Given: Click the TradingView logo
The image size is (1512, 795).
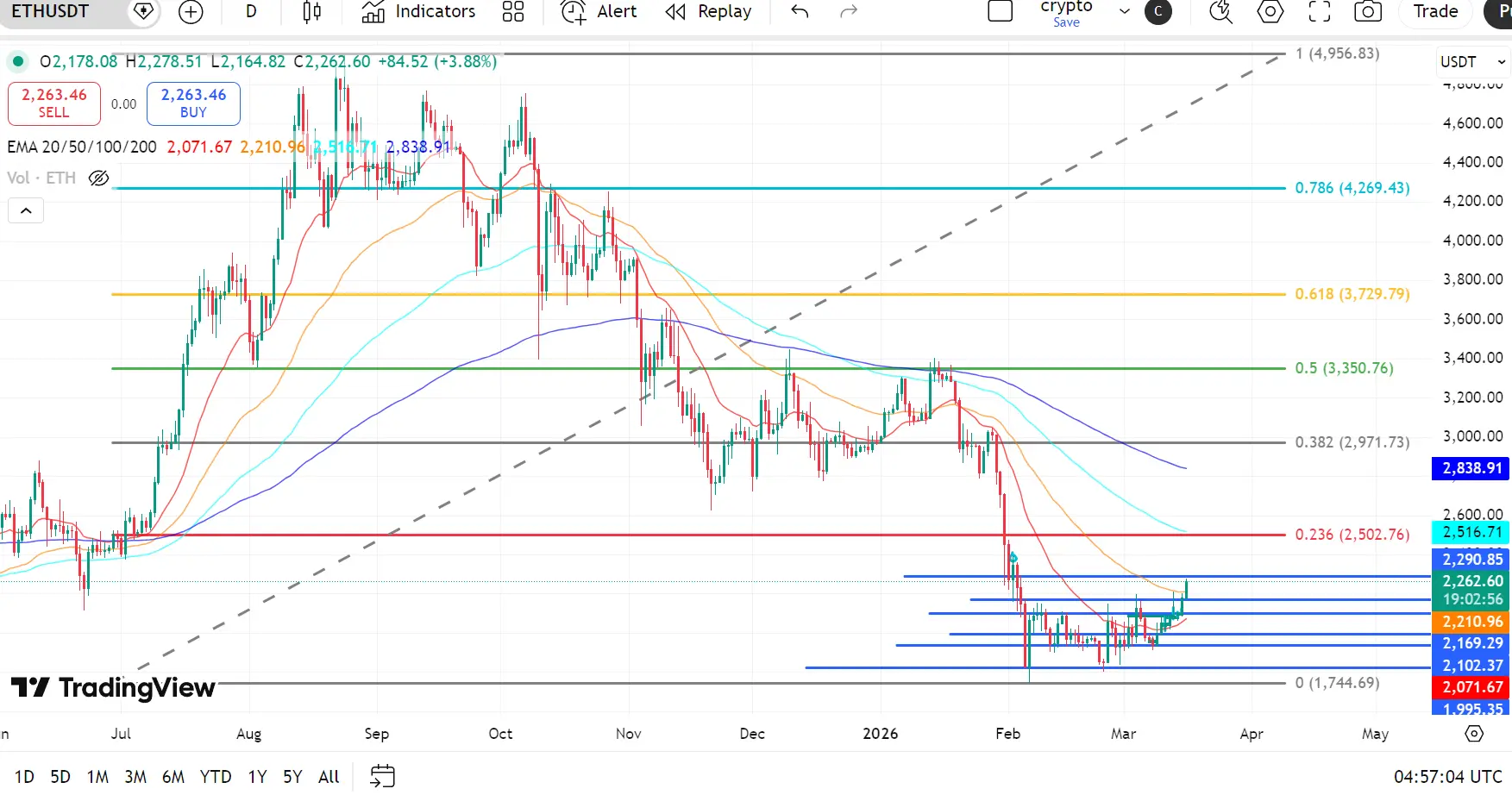Looking at the screenshot, I should tap(113, 687).
